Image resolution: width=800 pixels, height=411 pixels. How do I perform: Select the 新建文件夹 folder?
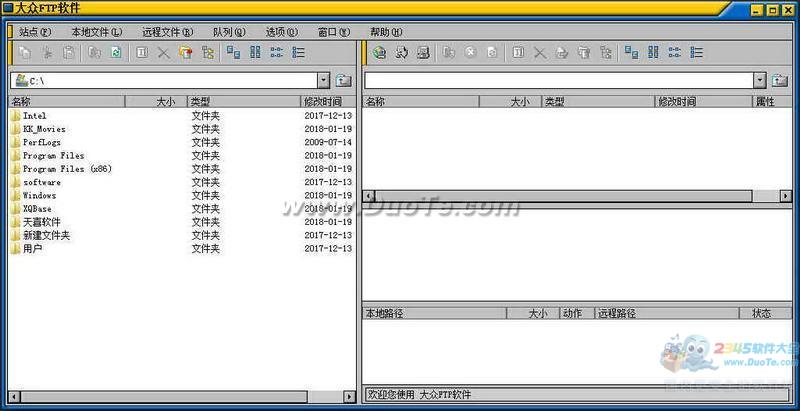(x=40, y=236)
